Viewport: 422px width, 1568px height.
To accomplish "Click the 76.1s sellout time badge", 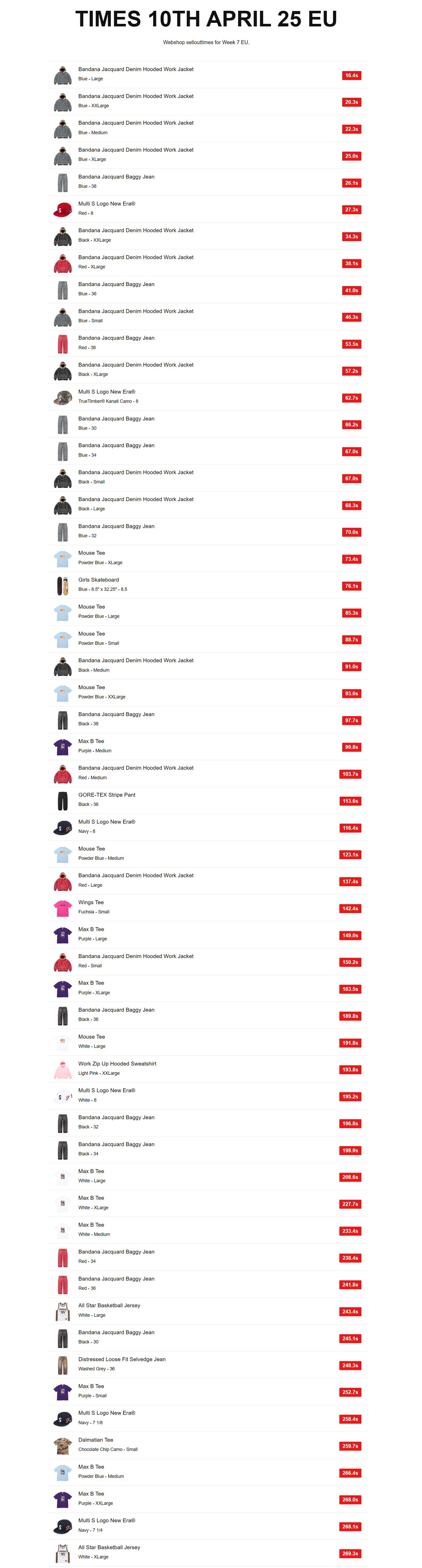I will pyautogui.click(x=351, y=586).
